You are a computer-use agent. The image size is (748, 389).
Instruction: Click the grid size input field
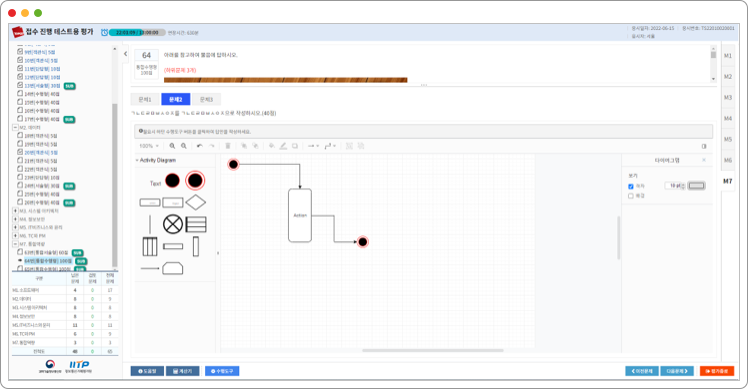click(675, 186)
